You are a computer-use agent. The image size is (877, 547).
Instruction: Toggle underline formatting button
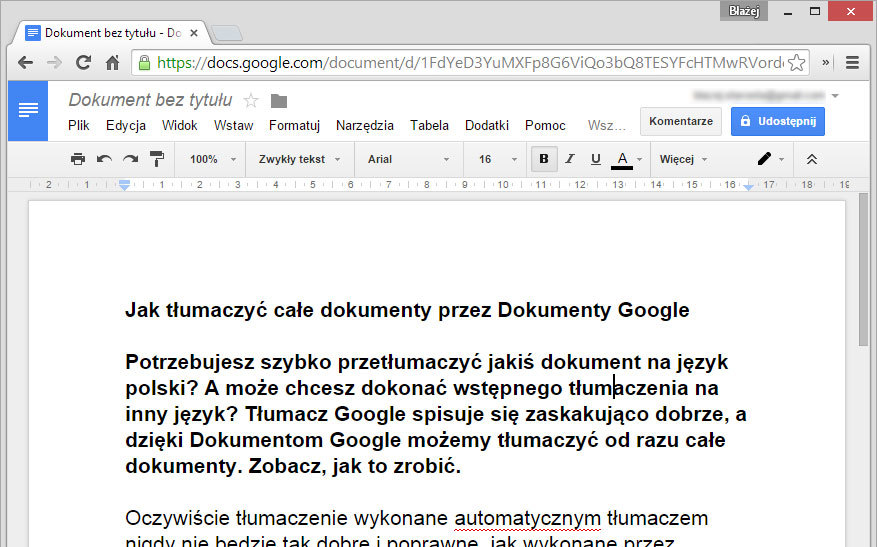tap(596, 159)
